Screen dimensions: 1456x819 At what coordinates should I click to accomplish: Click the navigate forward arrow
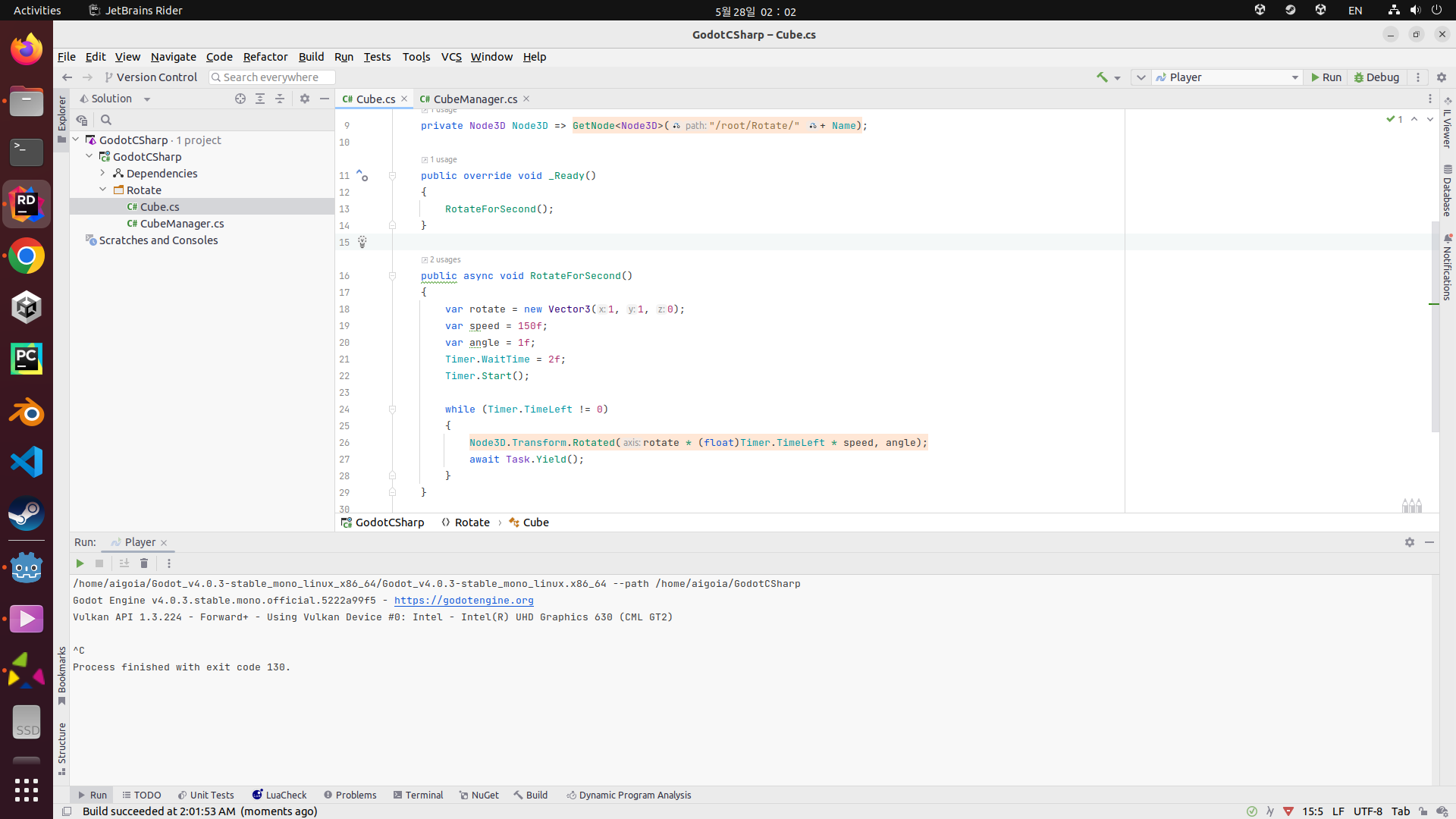click(87, 77)
